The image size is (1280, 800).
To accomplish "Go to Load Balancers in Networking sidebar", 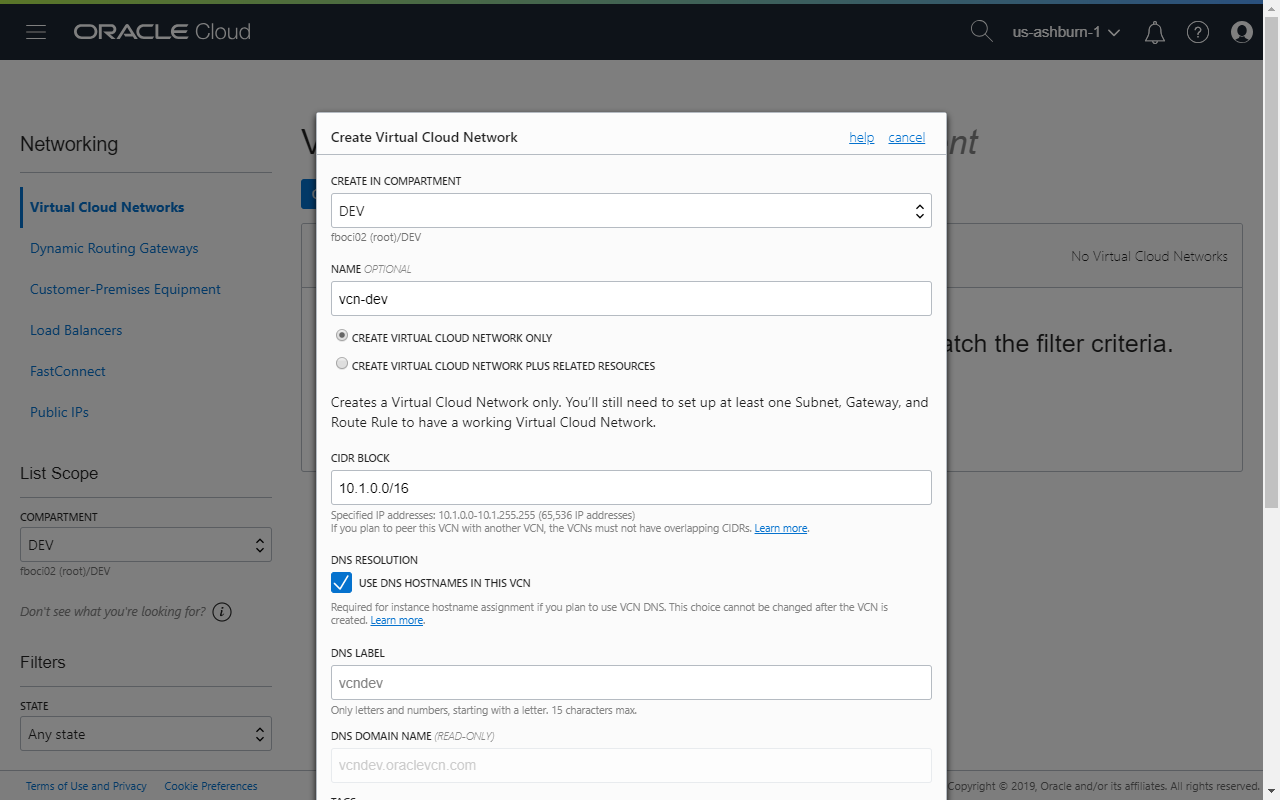I will (76, 330).
